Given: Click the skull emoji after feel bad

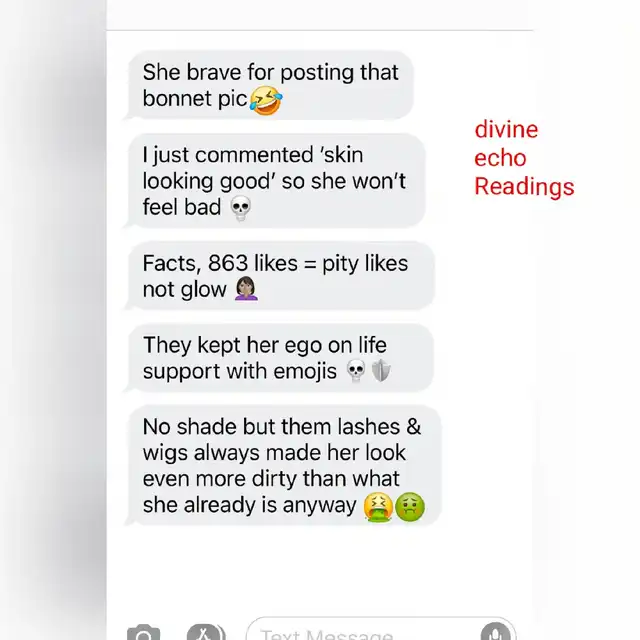Looking at the screenshot, I should click(241, 208).
